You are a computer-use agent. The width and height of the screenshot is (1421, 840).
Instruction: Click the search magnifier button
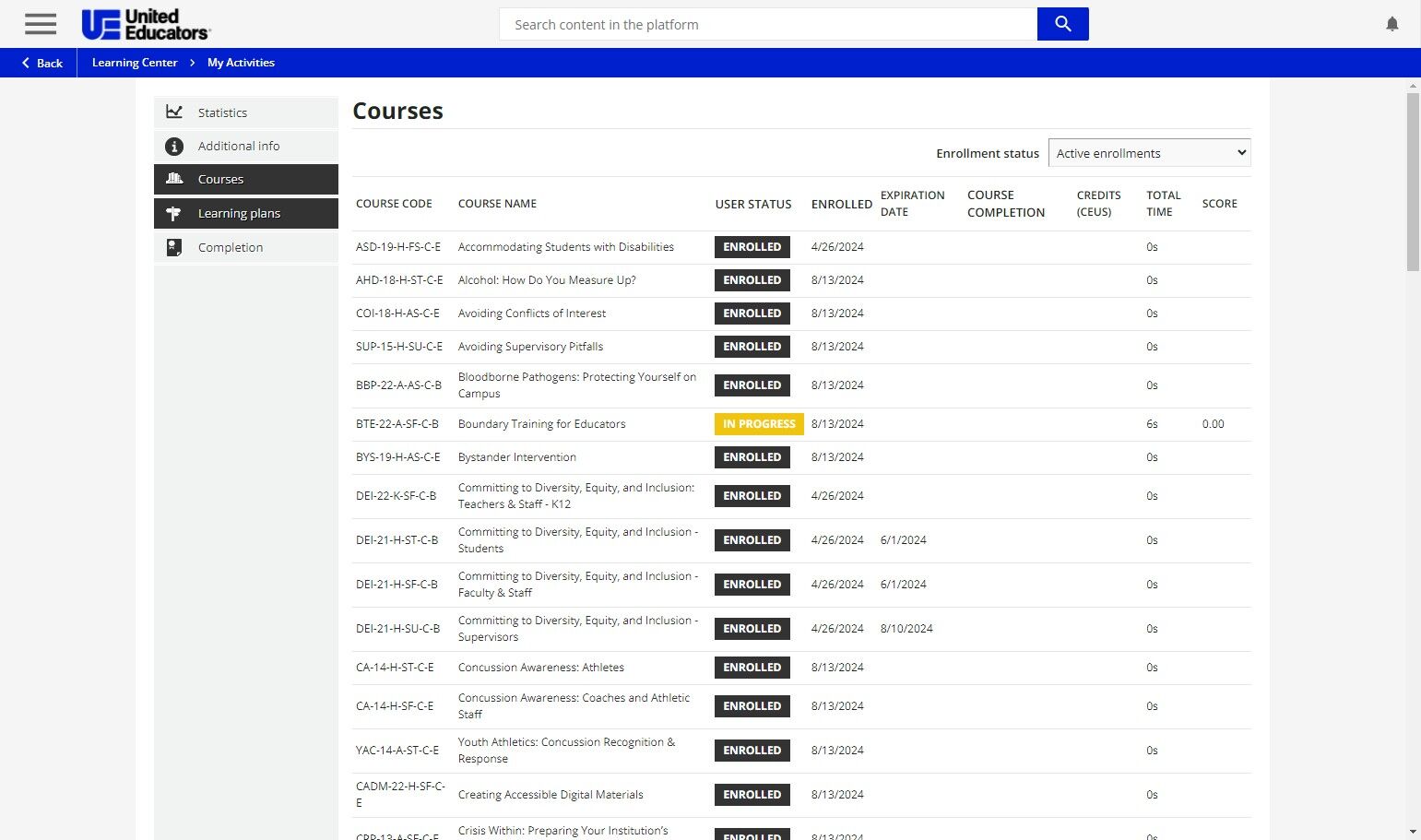click(x=1062, y=24)
